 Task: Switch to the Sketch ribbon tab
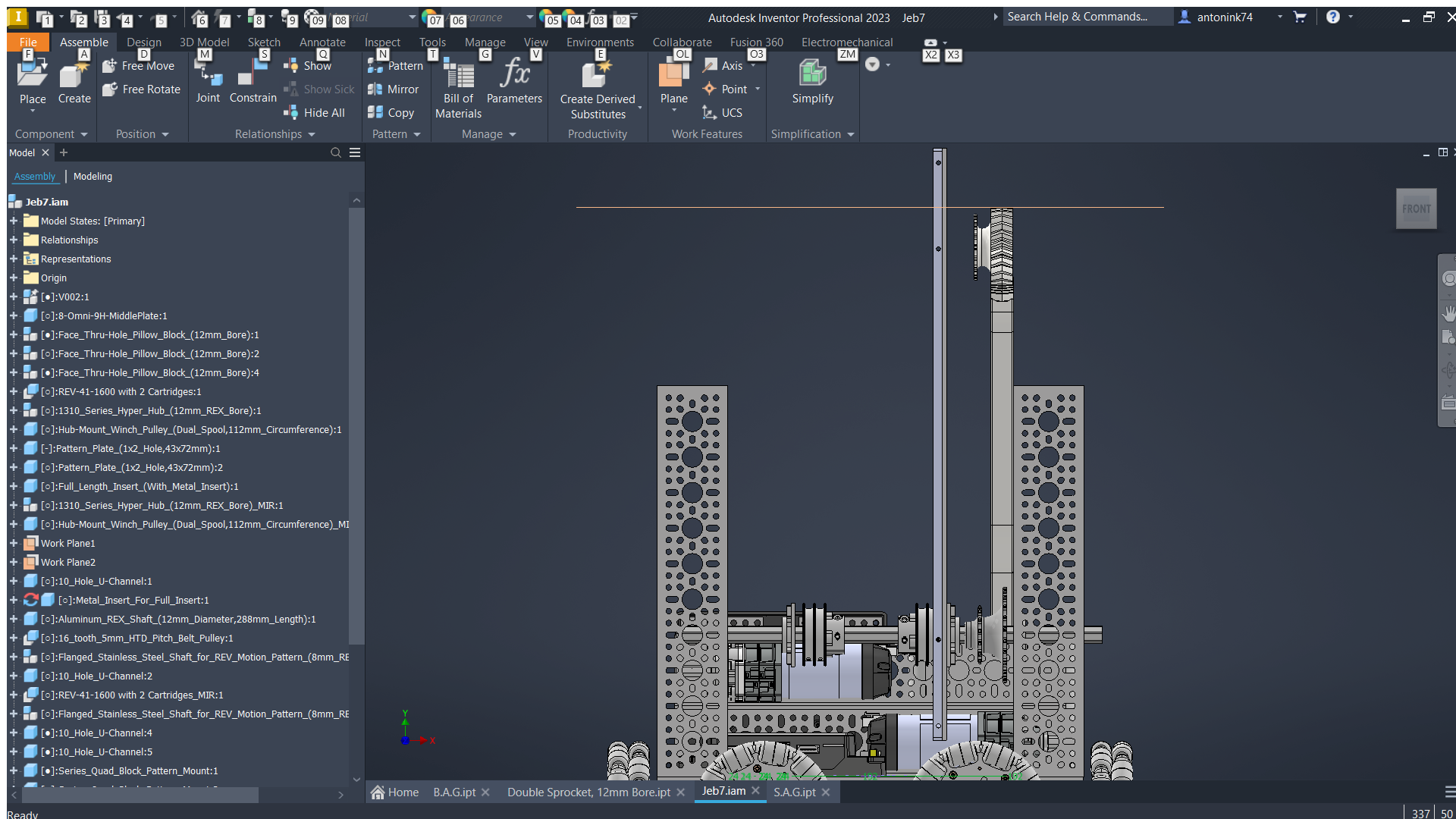click(264, 42)
